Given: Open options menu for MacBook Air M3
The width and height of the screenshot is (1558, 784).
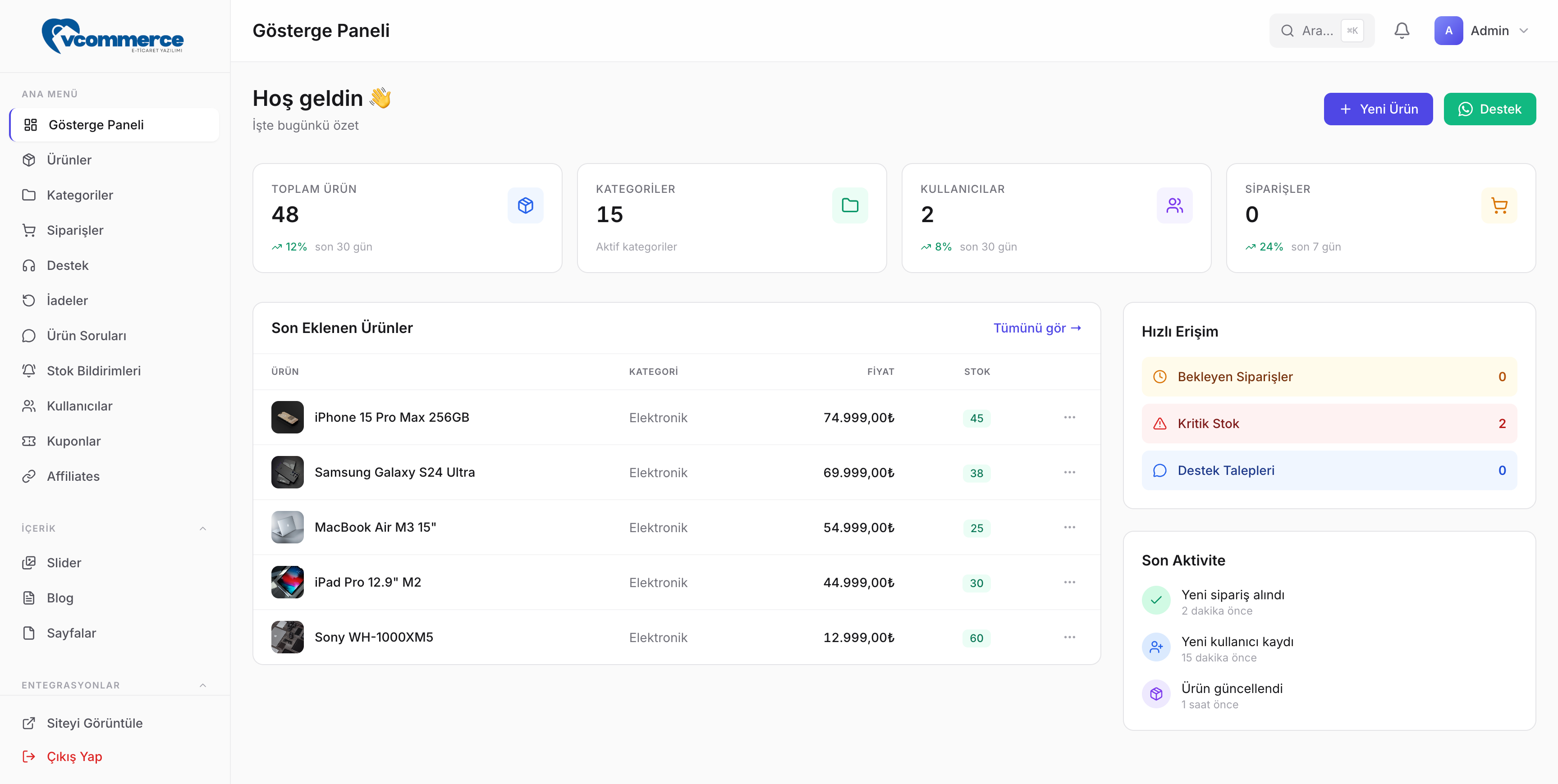Looking at the screenshot, I should [1069, 527].
